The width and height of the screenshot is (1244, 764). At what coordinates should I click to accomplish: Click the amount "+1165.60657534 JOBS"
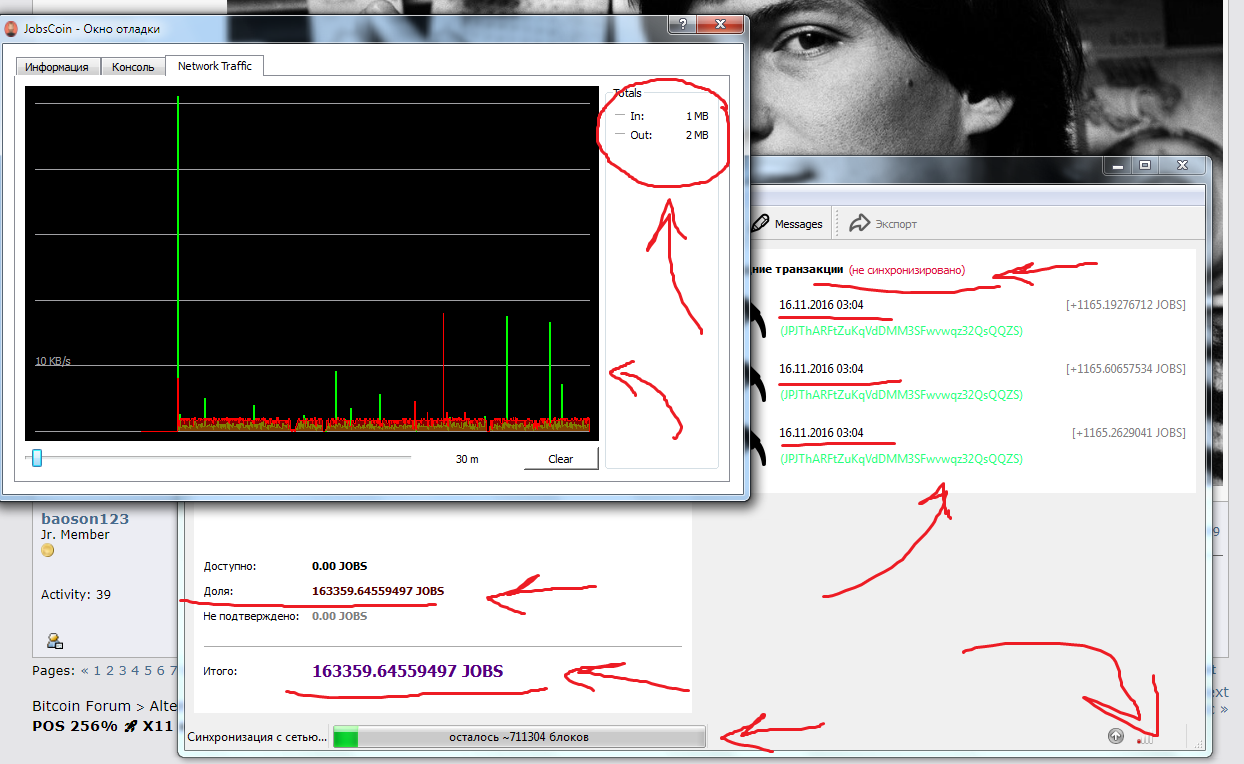(1126, 369)
